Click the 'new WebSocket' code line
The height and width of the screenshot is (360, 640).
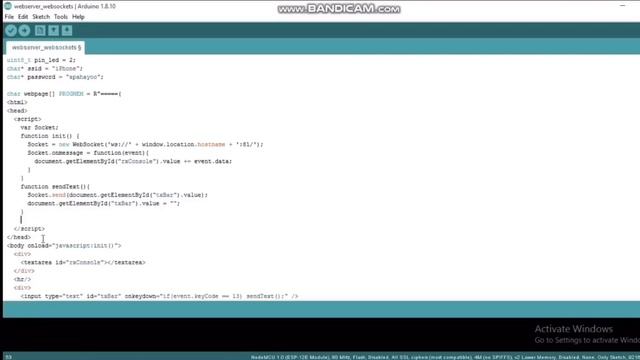[145, 144]
